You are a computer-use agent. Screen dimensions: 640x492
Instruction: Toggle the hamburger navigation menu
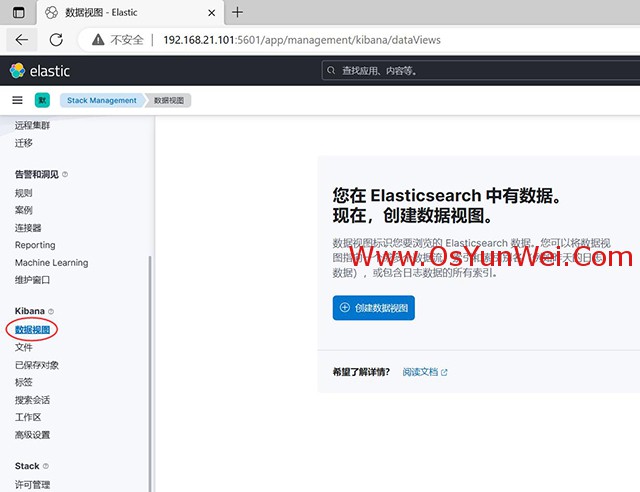[x=17, y=100]
